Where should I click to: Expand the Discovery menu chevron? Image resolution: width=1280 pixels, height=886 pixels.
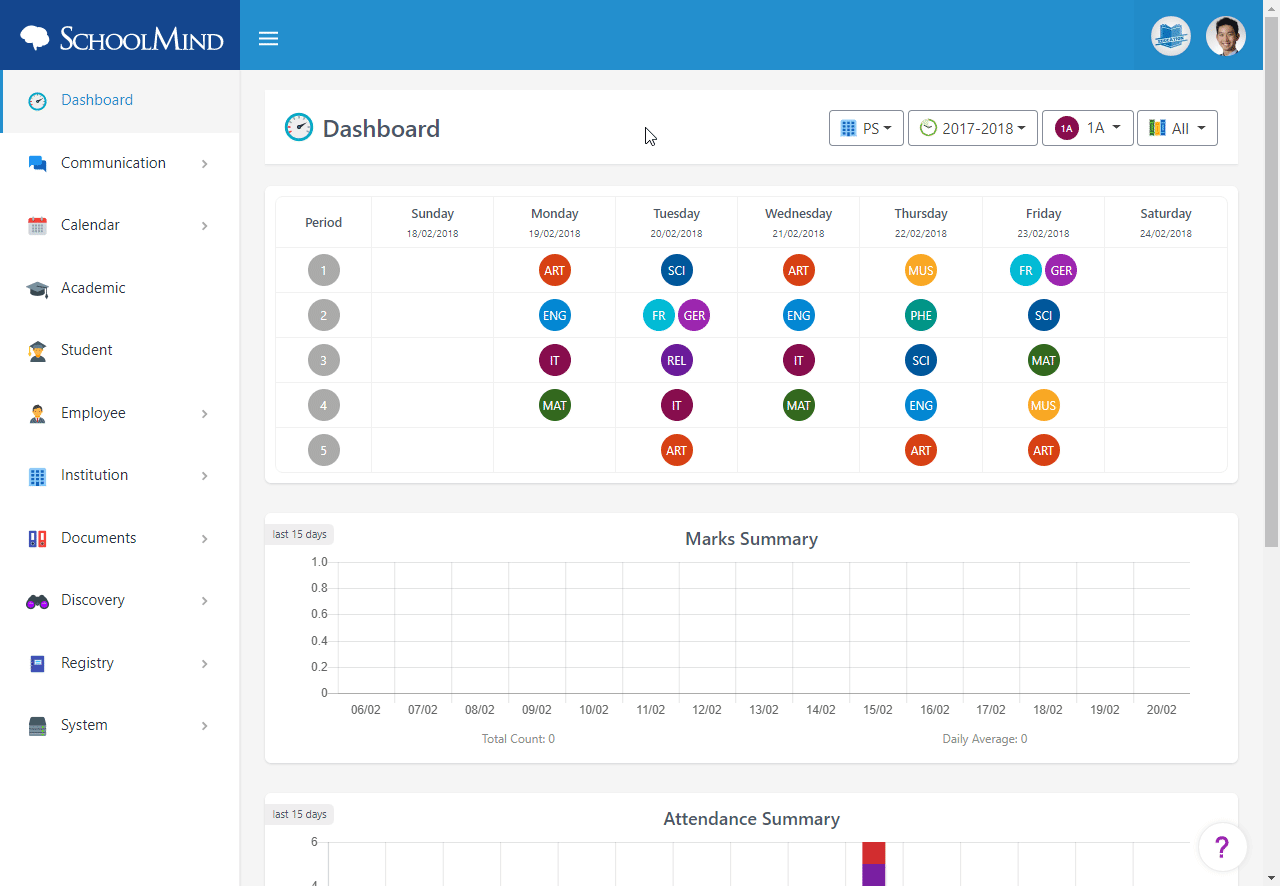tap(204, 601)
